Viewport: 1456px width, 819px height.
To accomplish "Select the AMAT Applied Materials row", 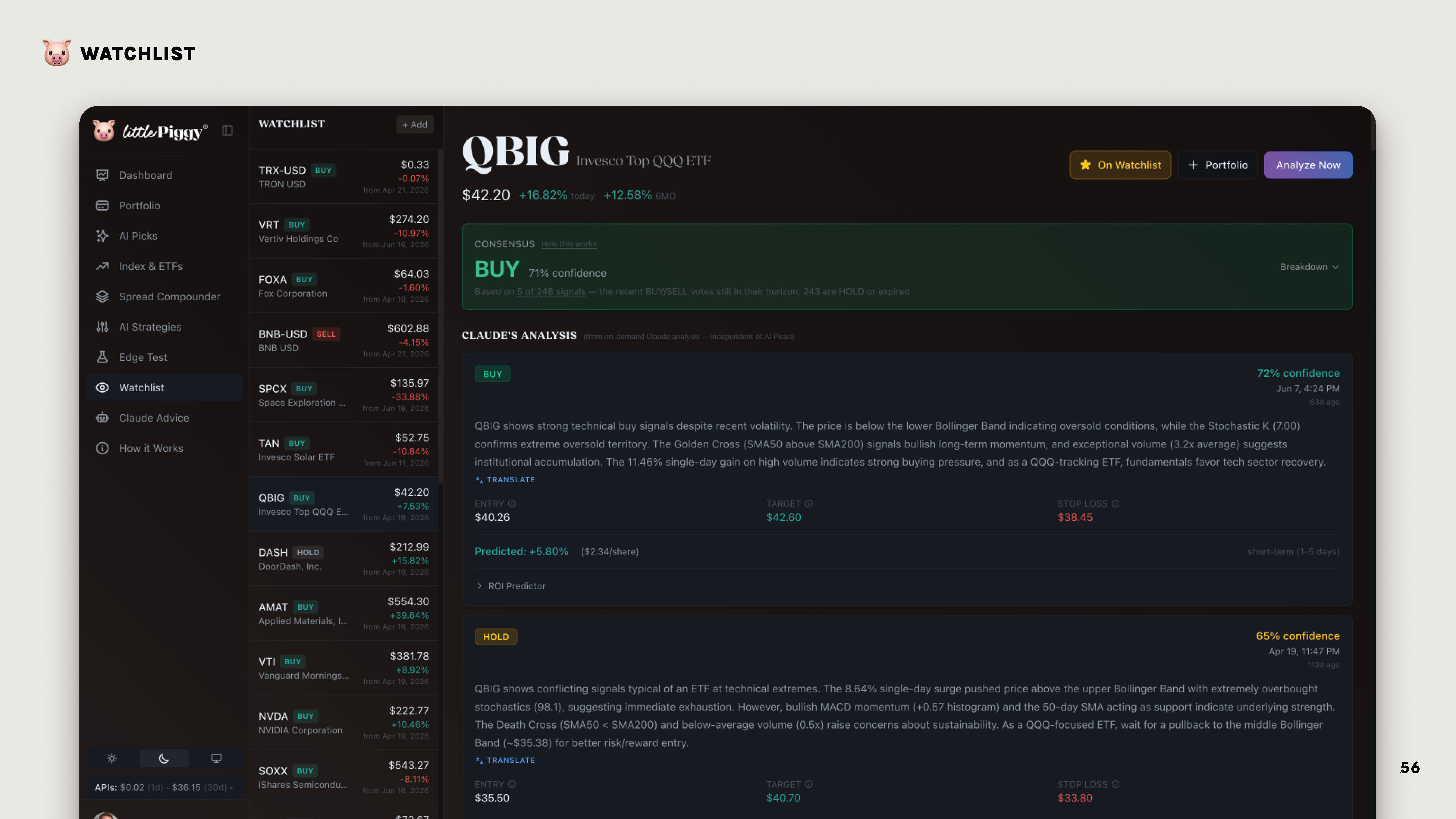I will tap(344, 614).
